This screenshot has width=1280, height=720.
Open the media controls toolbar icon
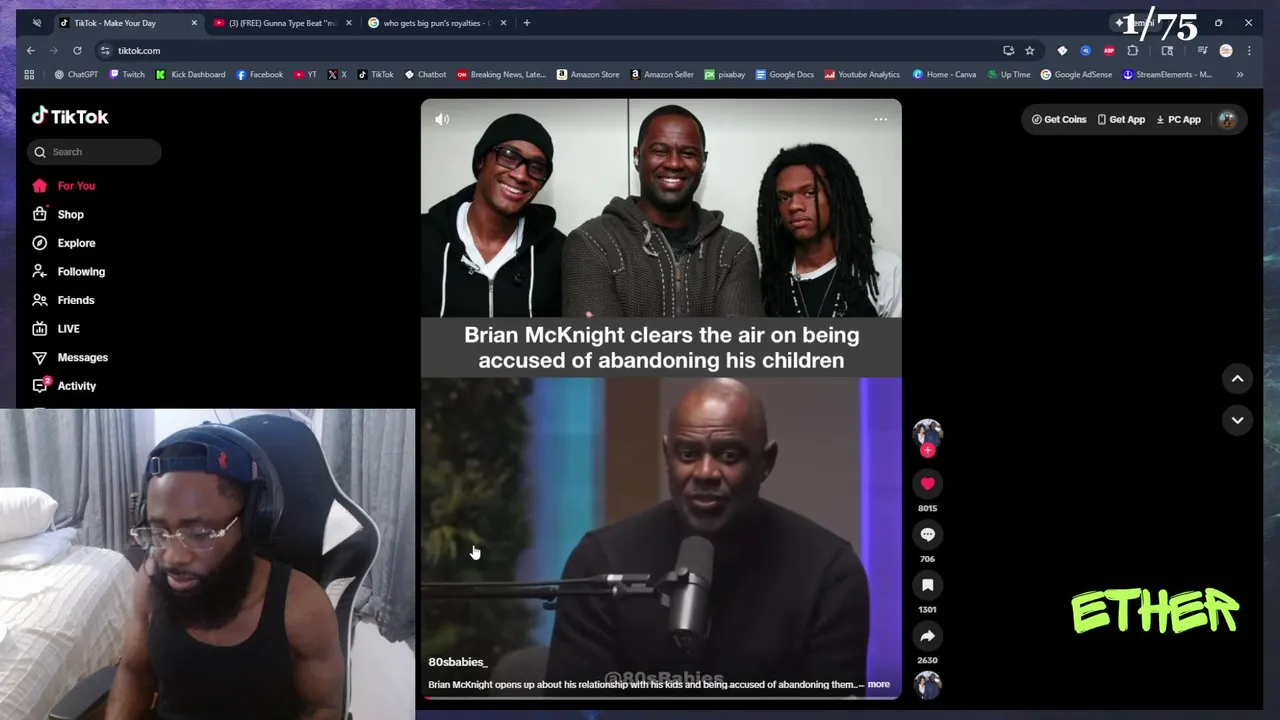tap(1202, 51)
